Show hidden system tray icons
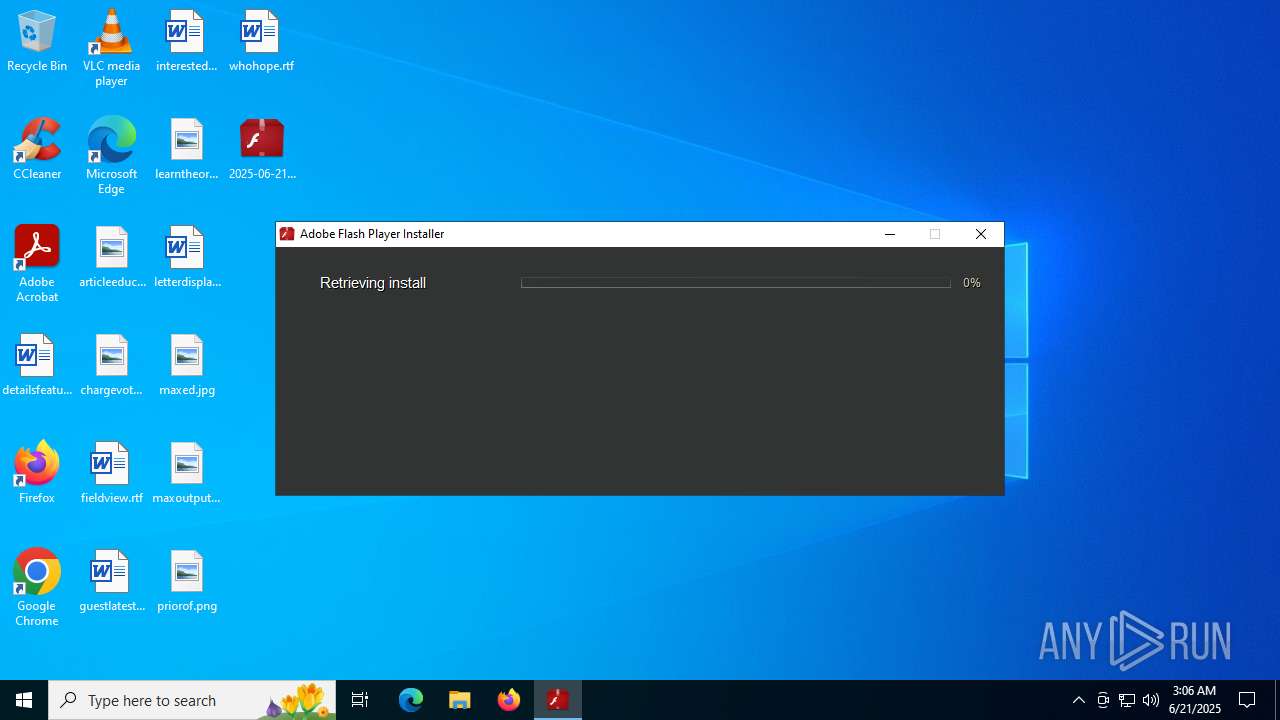Screen dimensions: 1280x720 click(1079, 700)
